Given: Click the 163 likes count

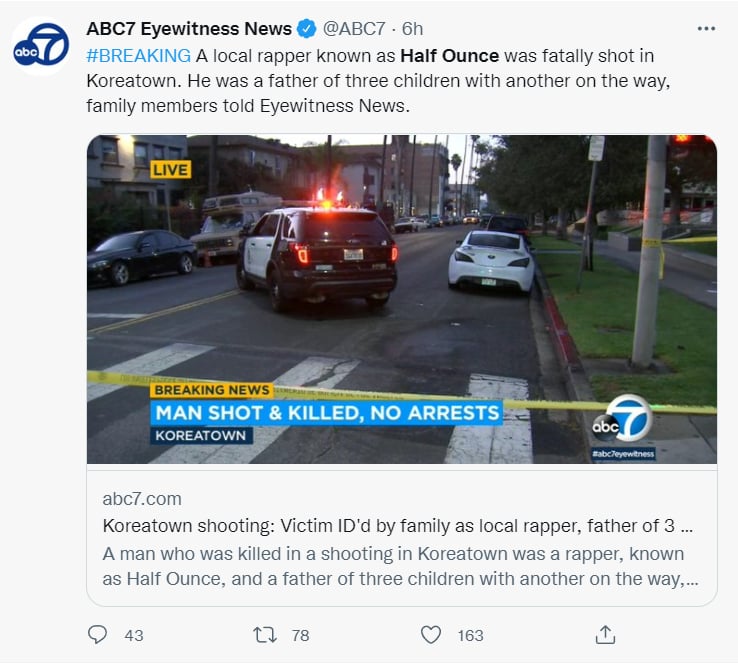Looking at the screenshot, I should [470, 635].
